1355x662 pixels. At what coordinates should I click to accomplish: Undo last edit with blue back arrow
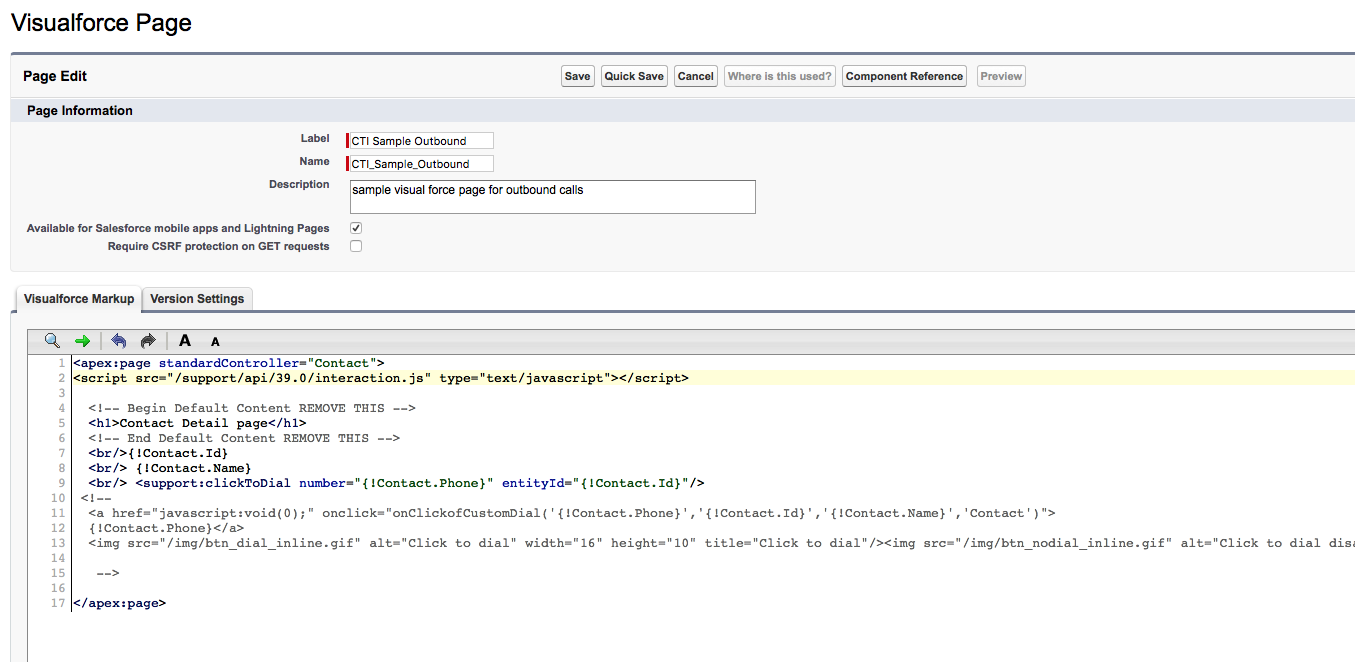point(119,341)
